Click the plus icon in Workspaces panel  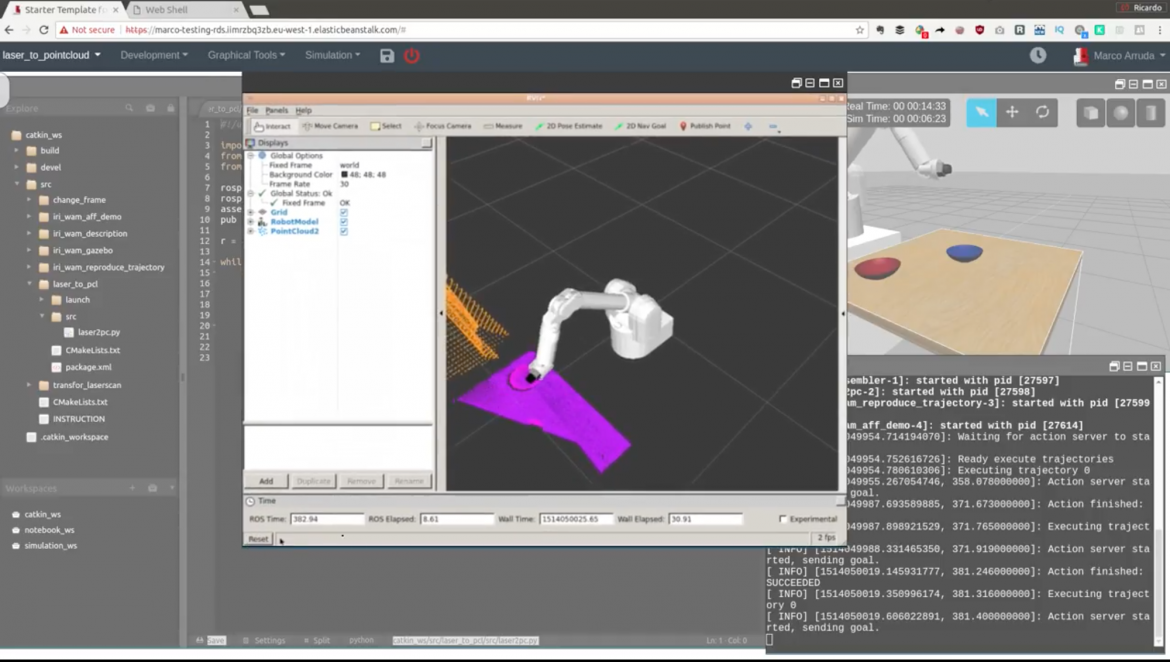[132, 488]
